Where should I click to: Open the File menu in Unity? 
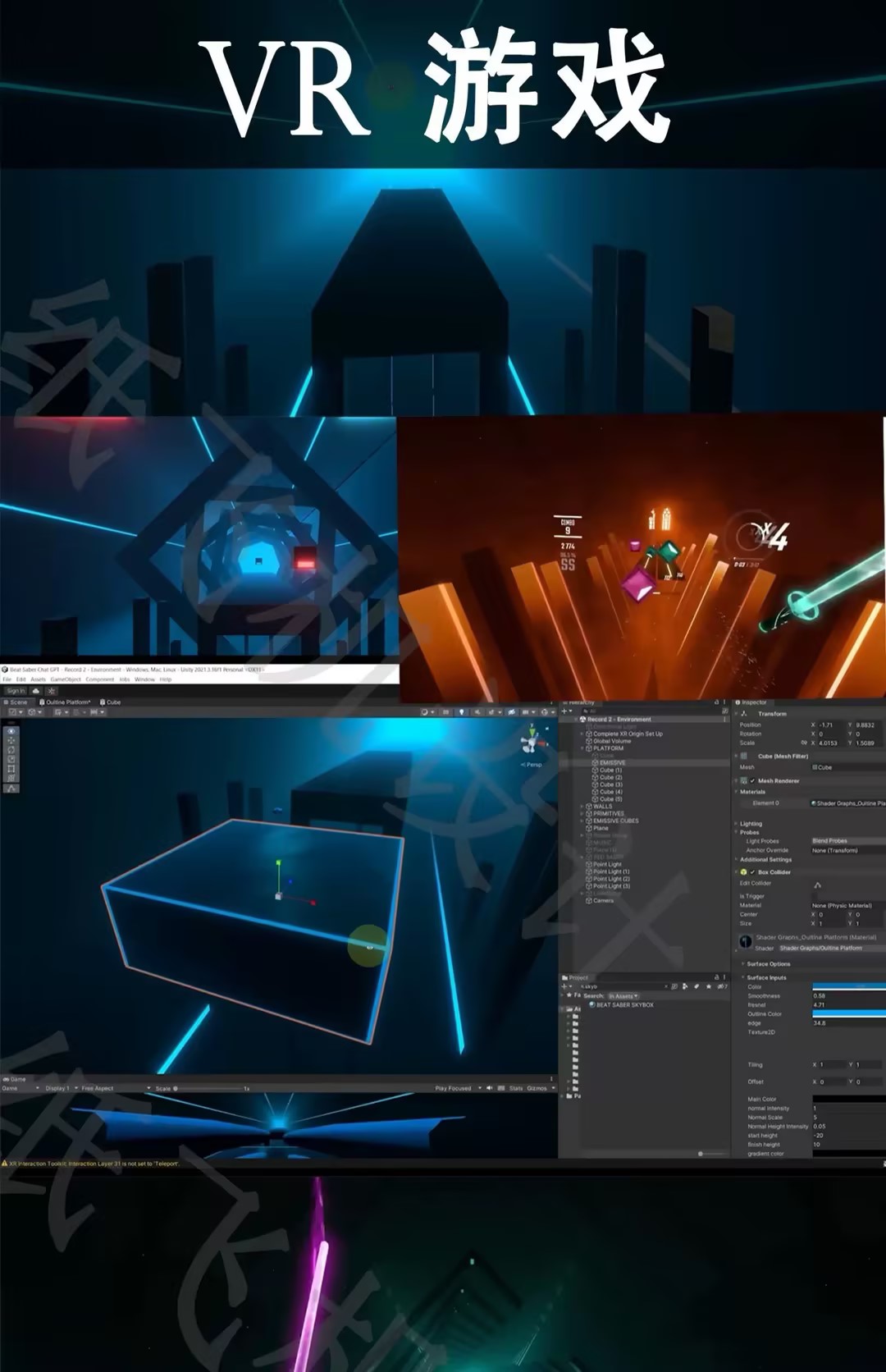pyautogui.click(x=7, y=679)
